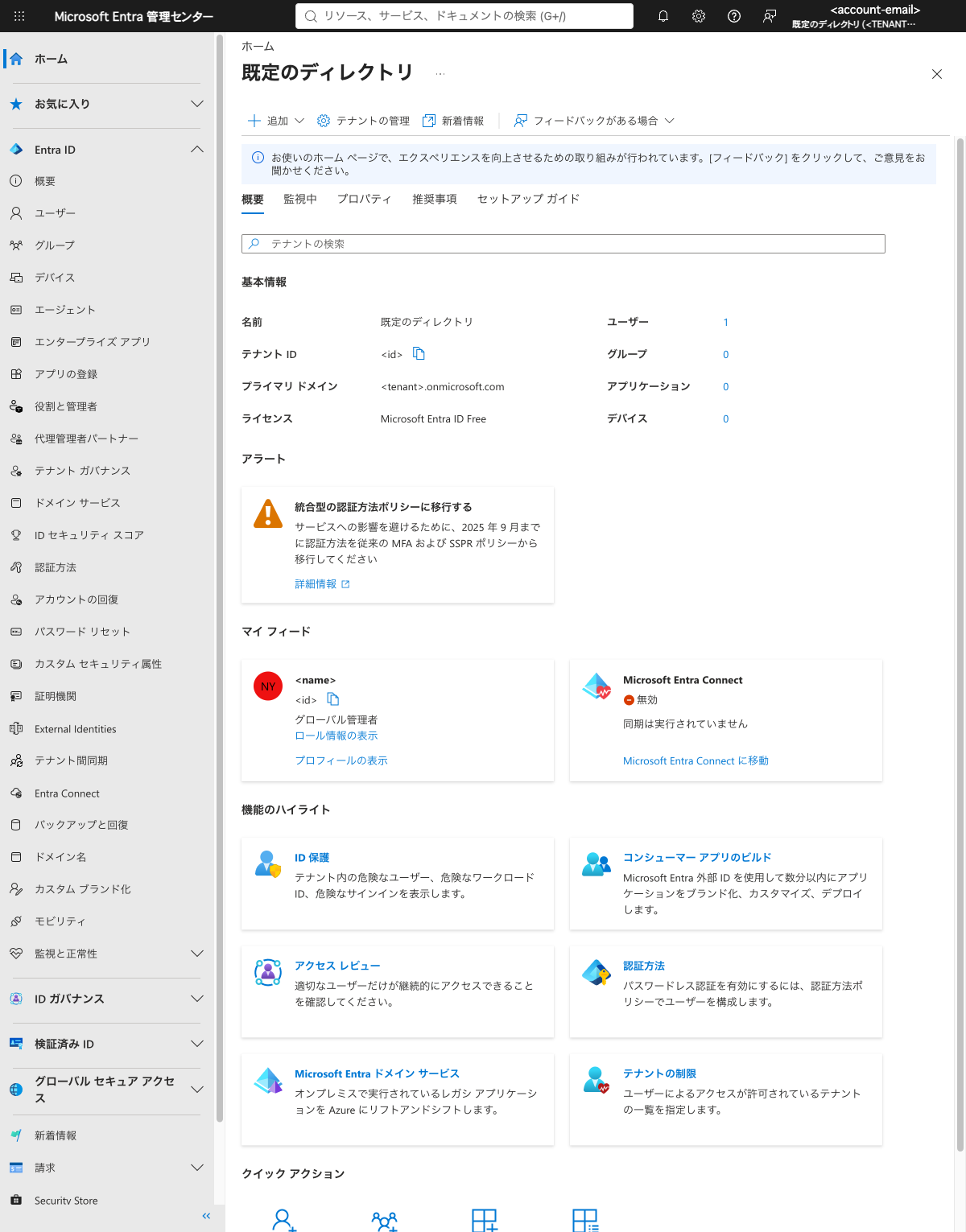Expand グローバル セキュア アクセス section
This screenshot has height=1232, width=966.
[197, 1090]
